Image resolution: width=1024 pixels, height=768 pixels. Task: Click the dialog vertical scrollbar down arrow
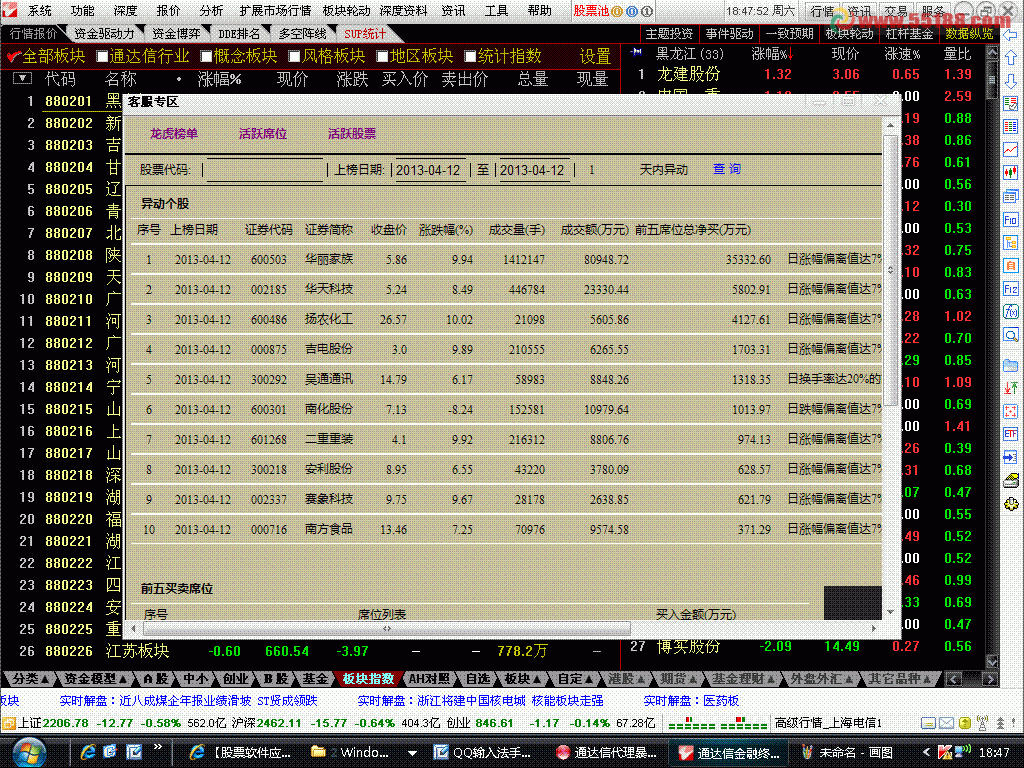click(x=891, y=613)
